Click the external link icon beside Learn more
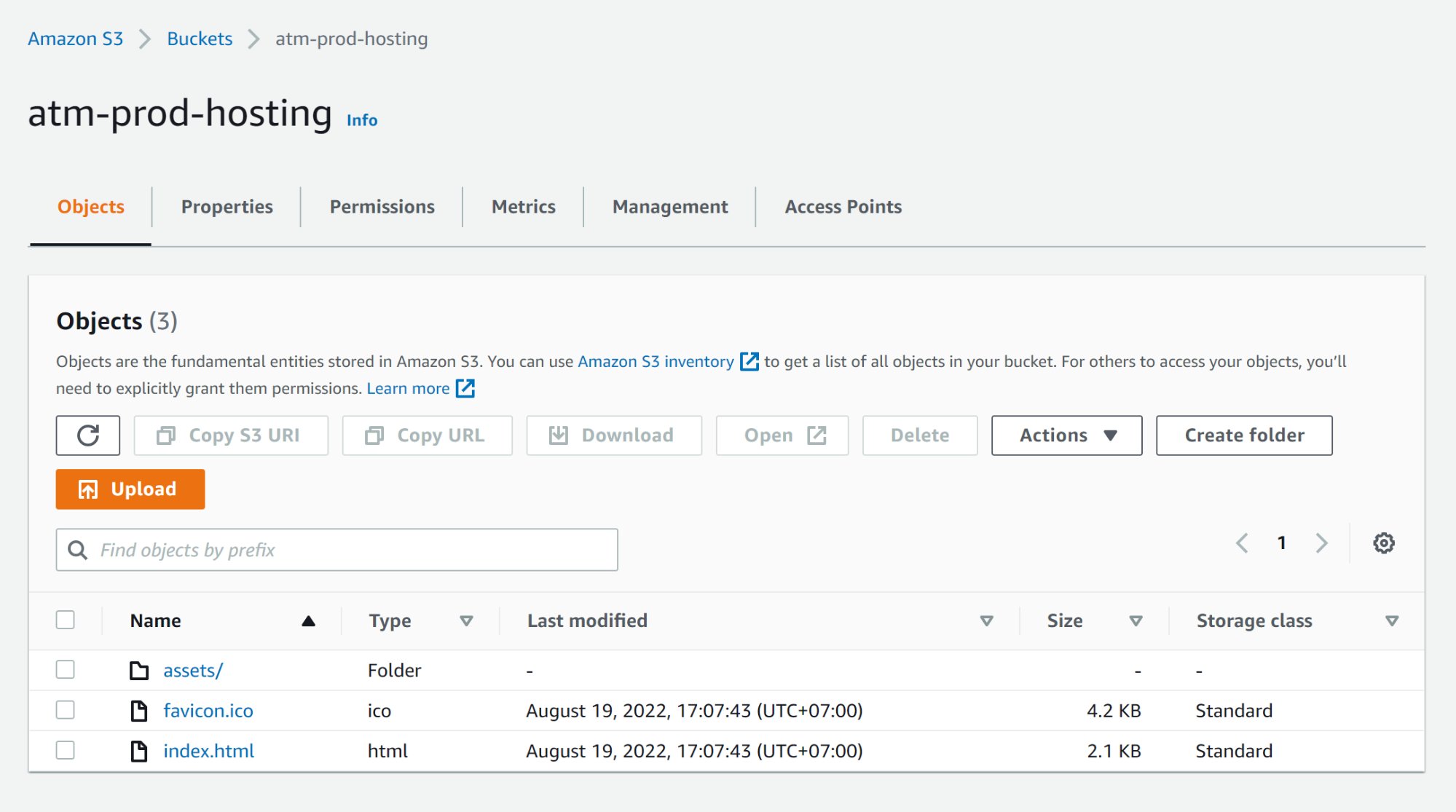Screen dimensions: 1456x812 [465, 388]
